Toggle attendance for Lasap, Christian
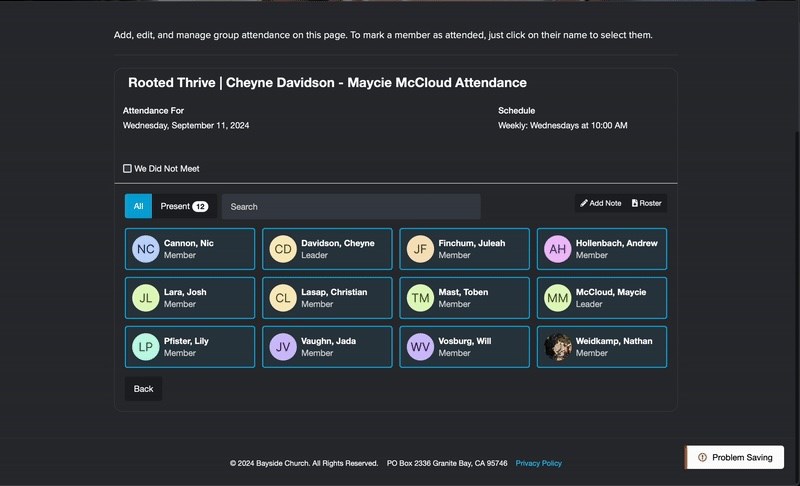 327,298
